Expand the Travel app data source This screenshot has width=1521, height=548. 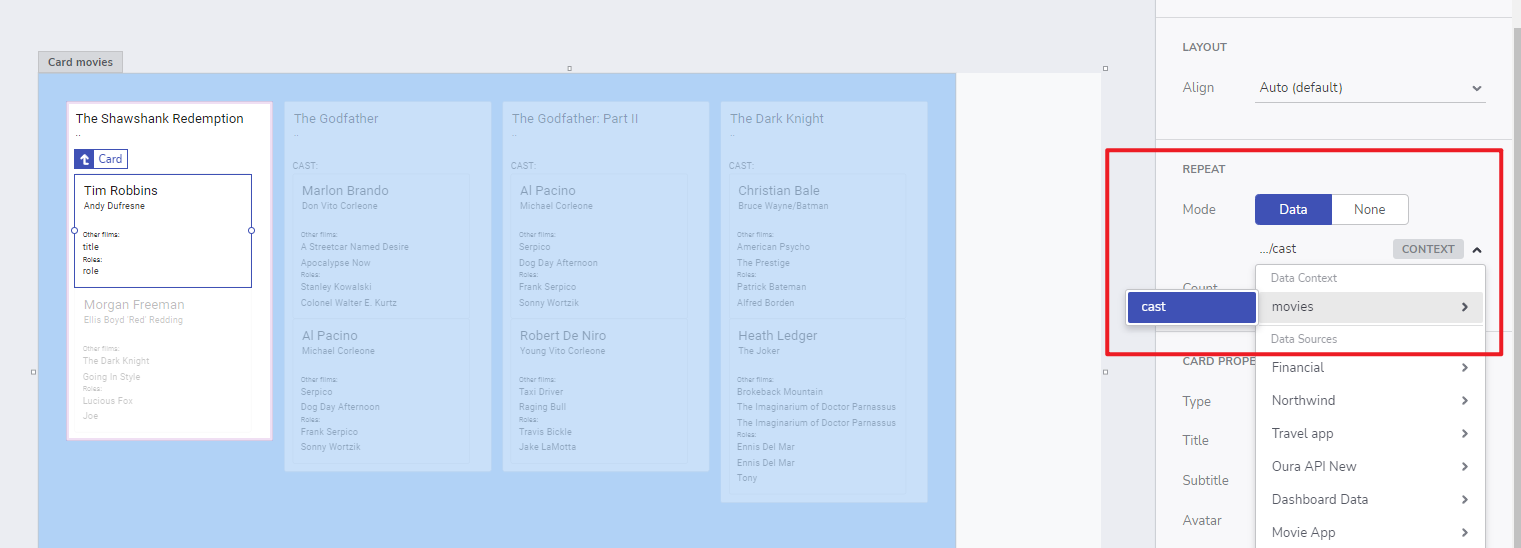coord(1369,434)
